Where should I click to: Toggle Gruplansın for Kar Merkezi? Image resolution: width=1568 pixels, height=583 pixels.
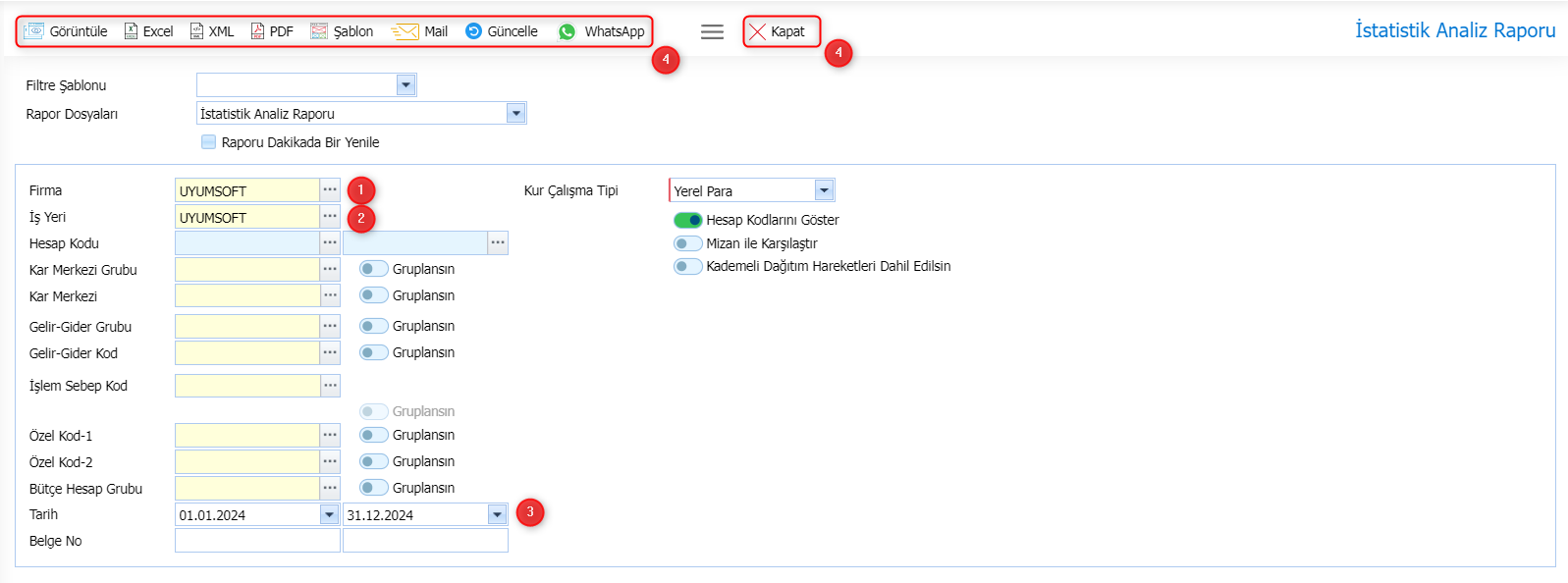tap(373, 295)
